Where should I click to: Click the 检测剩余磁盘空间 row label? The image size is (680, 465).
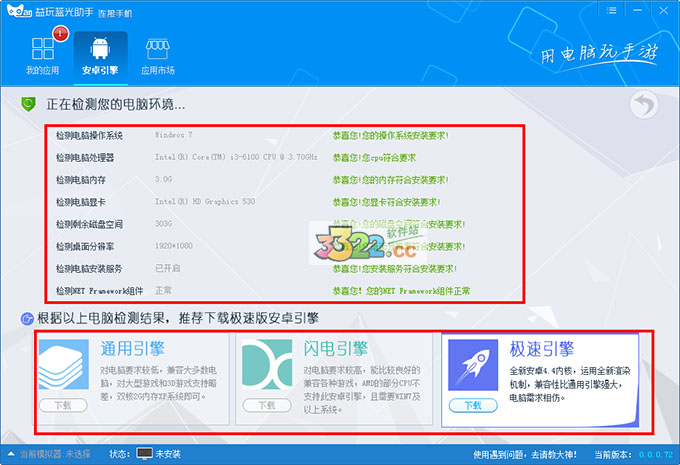pos(89,224)
